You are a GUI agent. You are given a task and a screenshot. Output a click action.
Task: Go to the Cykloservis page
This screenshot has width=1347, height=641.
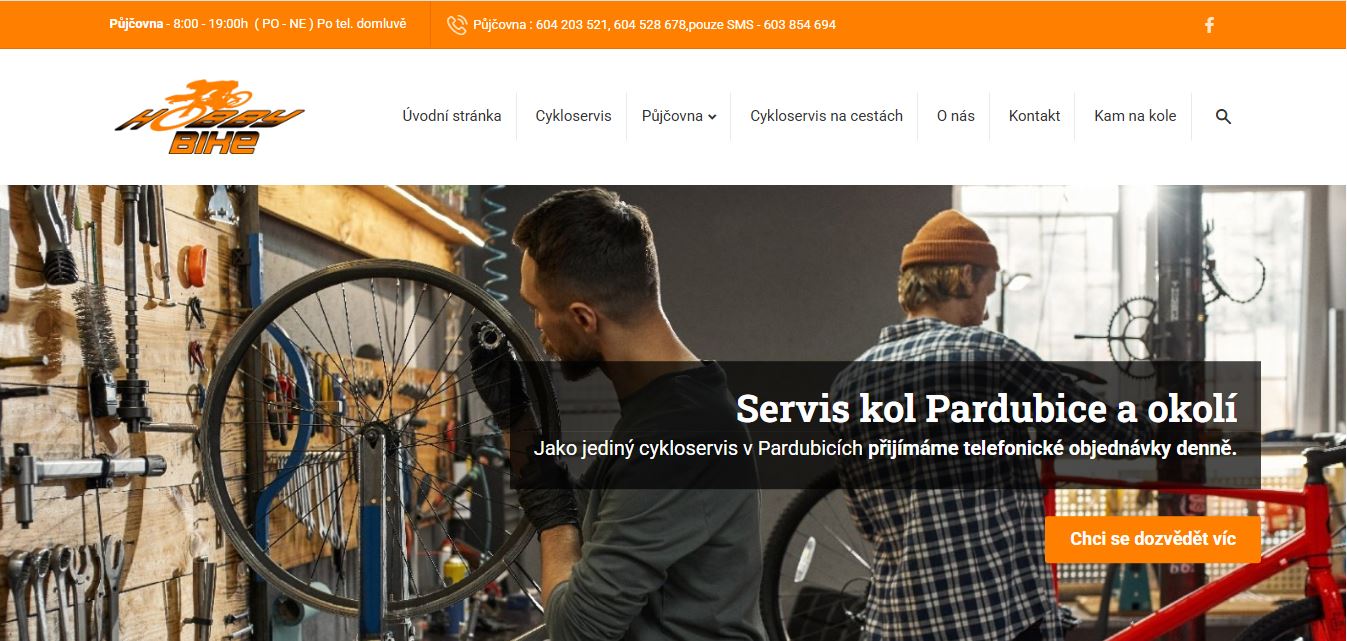573,116
